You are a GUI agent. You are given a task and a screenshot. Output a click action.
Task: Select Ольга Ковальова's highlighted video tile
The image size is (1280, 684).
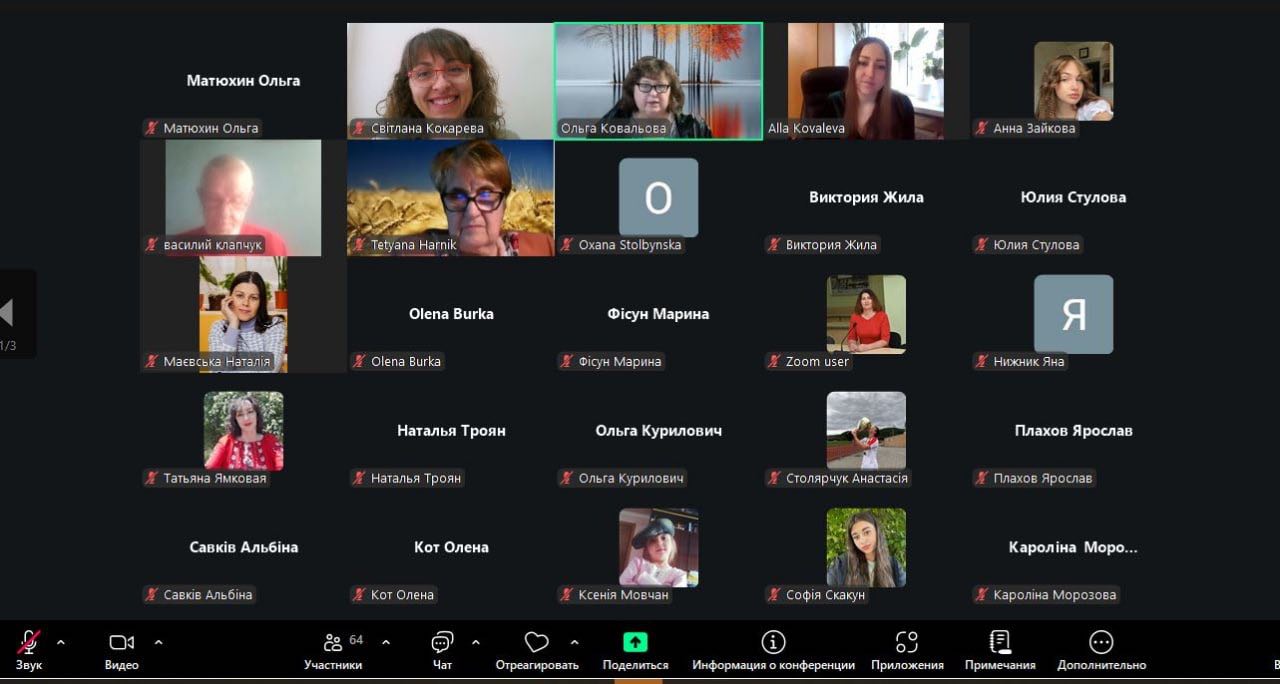pyautogui.click(x=658, y=80)
